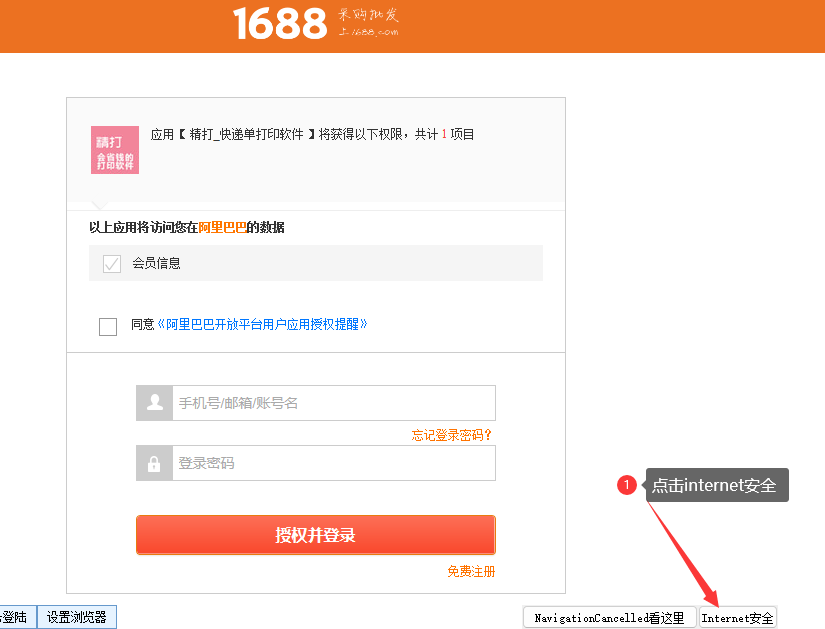Click the 点击internet安全 tooltip callout
The height and width of the screenshot is (629, 825).
(x=716, y=485)
